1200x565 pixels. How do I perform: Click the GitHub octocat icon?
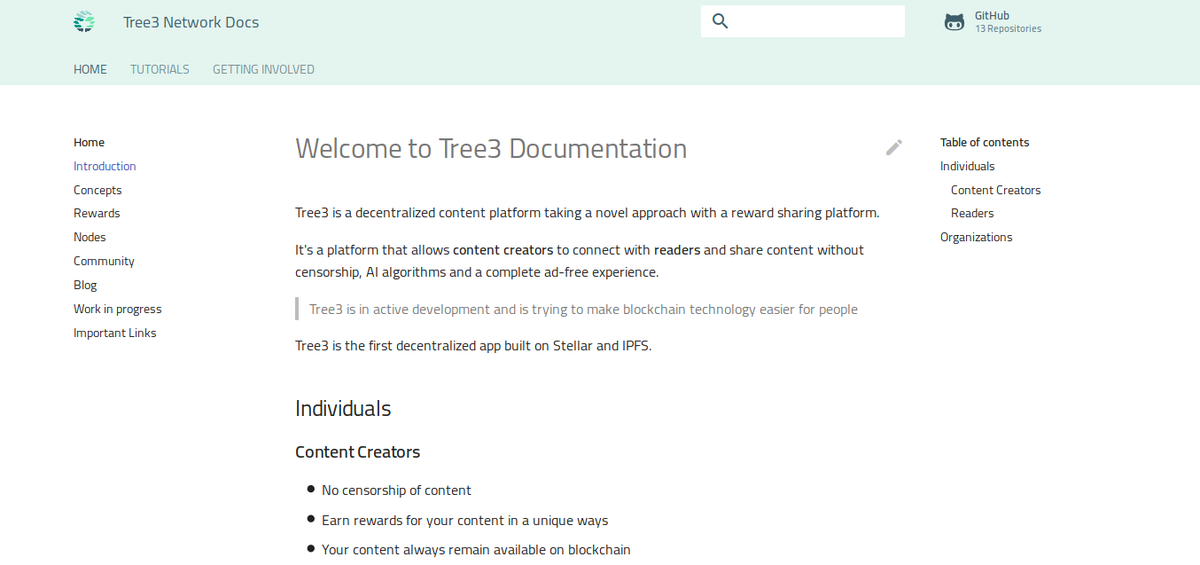[955, 22]
